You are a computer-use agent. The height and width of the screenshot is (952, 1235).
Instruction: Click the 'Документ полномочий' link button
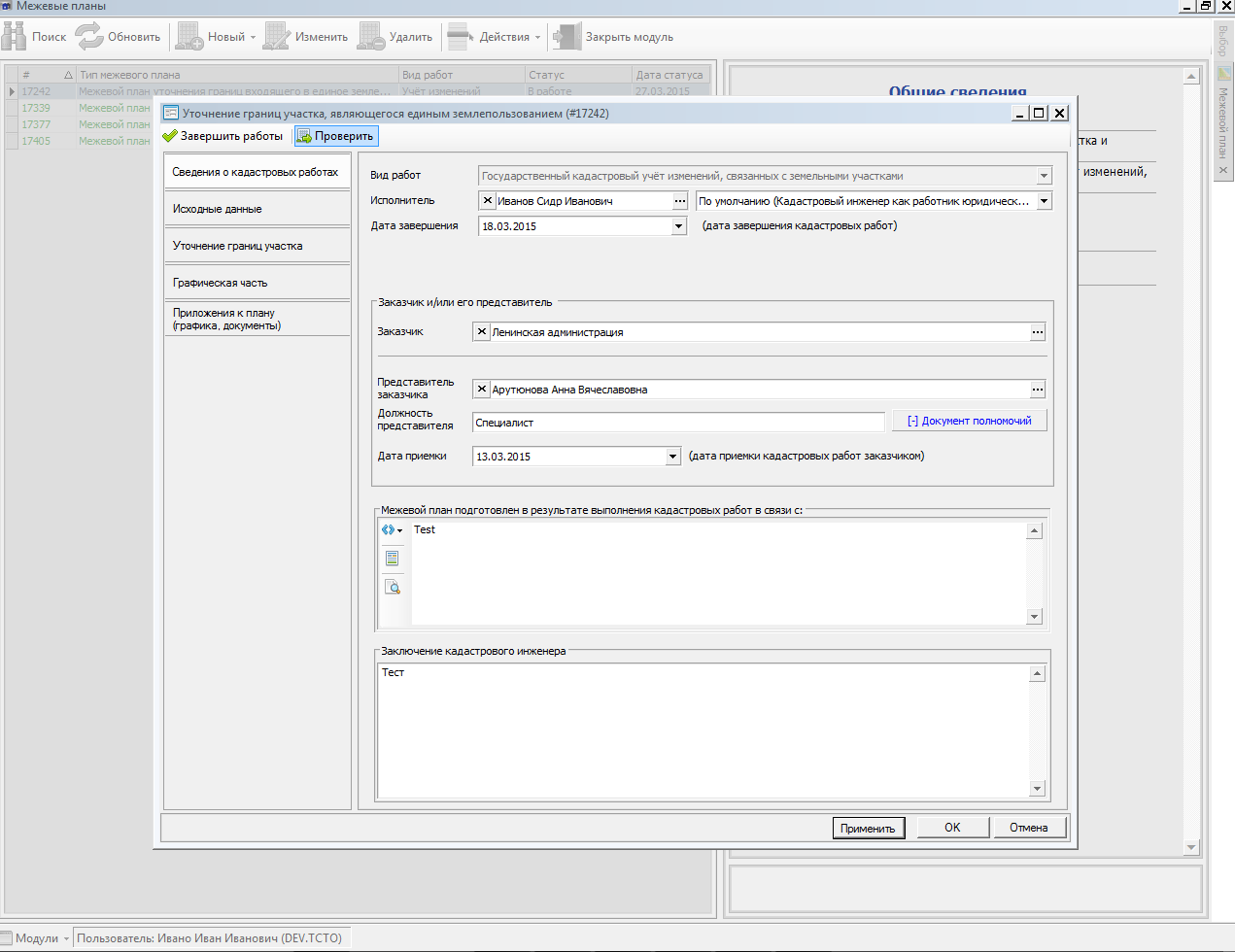[x=969, y=421]
